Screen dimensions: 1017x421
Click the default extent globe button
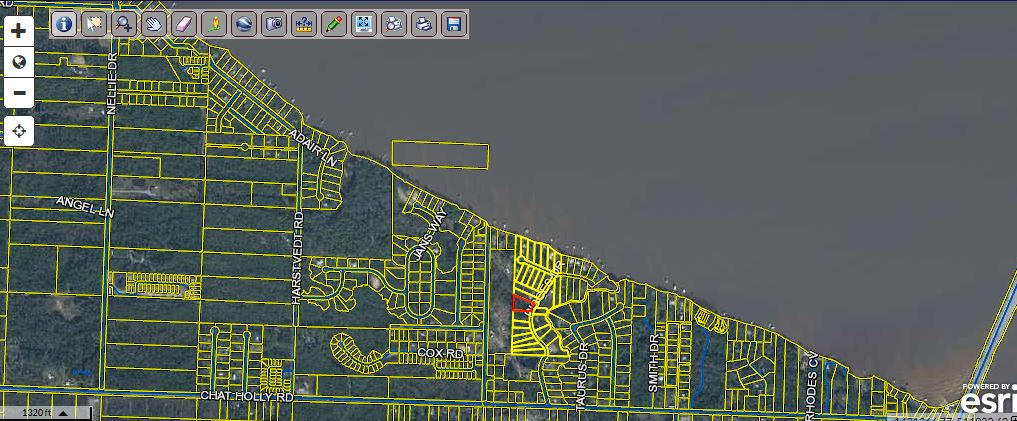click(19, 62)
